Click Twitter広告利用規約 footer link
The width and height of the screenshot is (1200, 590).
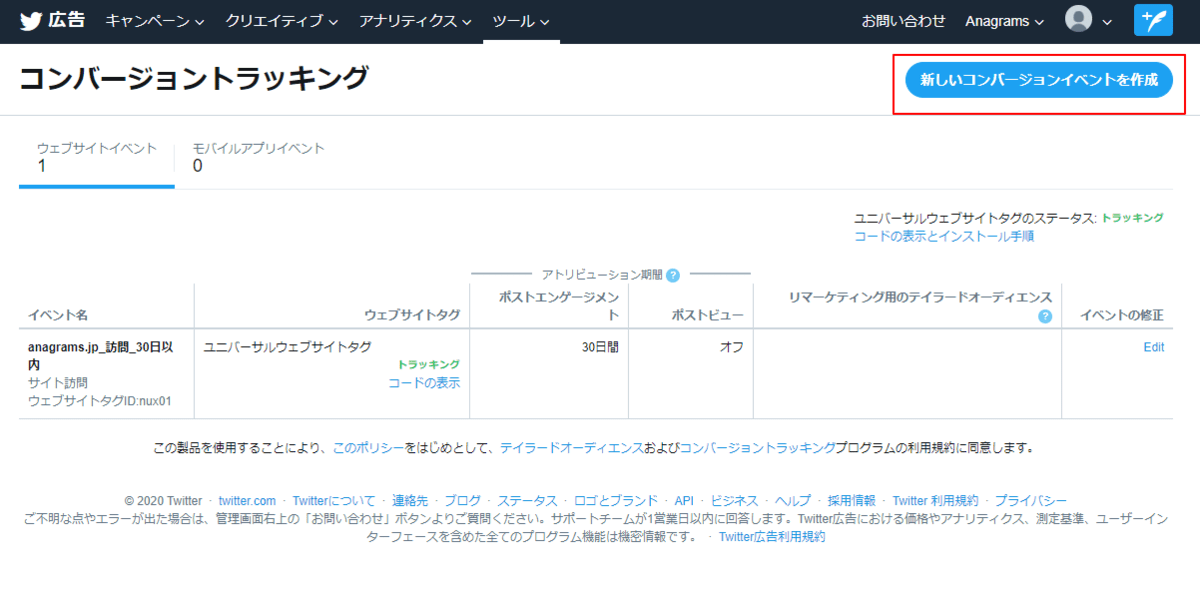click(772, 536)
